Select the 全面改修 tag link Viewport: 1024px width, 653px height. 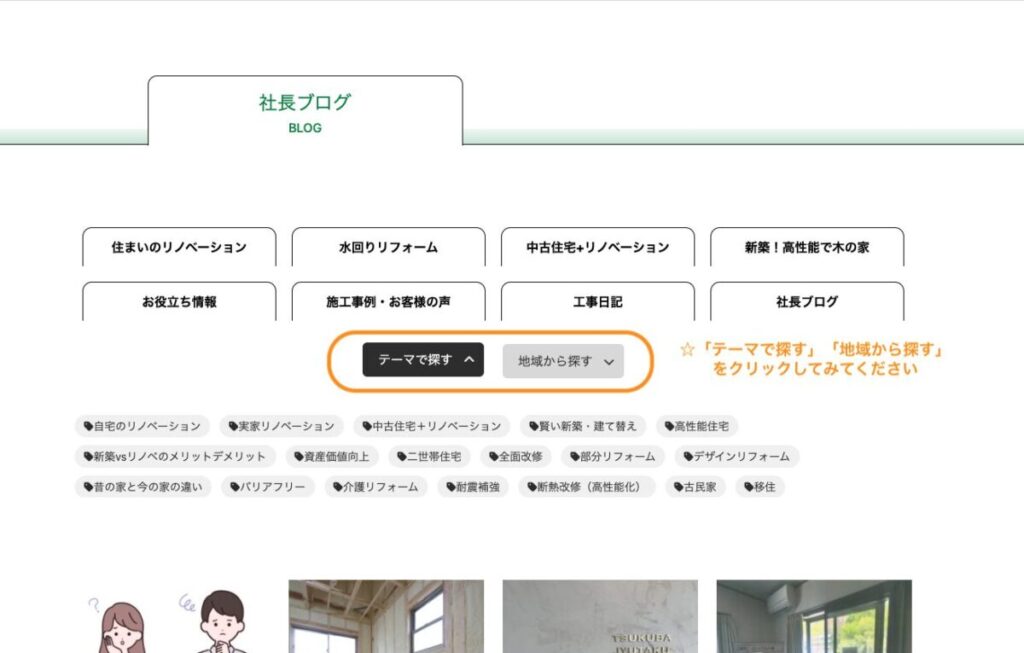[x=515, y=457]
